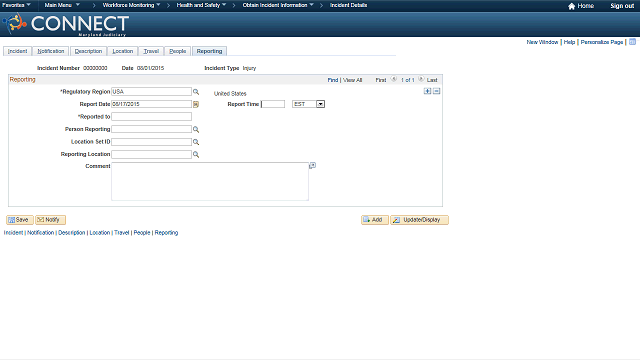The width and height of the screenshot is (640, 360).
Task: Click bottom Reporting page link
Action: 166,233
